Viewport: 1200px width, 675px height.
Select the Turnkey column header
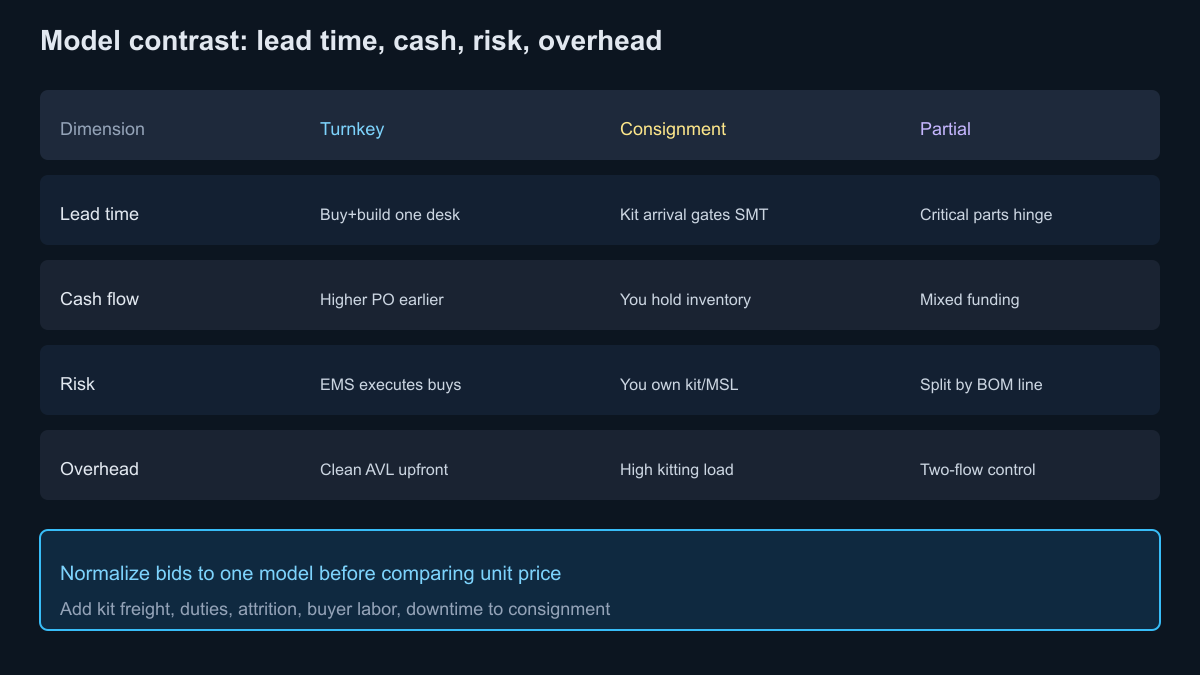coord(352,129)
